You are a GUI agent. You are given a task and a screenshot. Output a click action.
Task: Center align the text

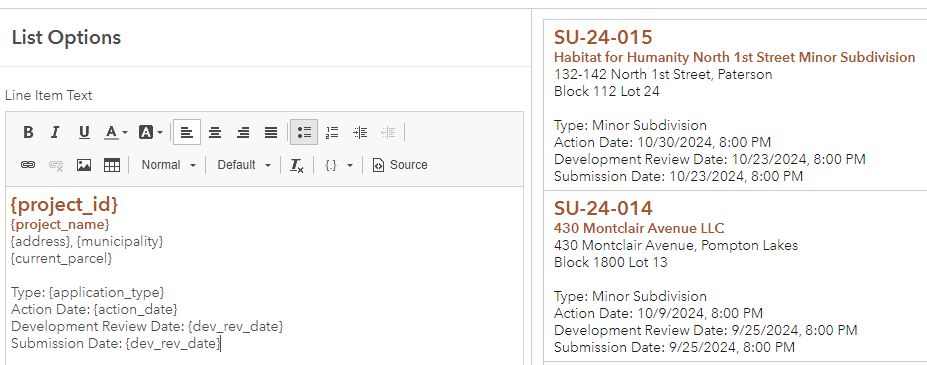coord(215,132)
